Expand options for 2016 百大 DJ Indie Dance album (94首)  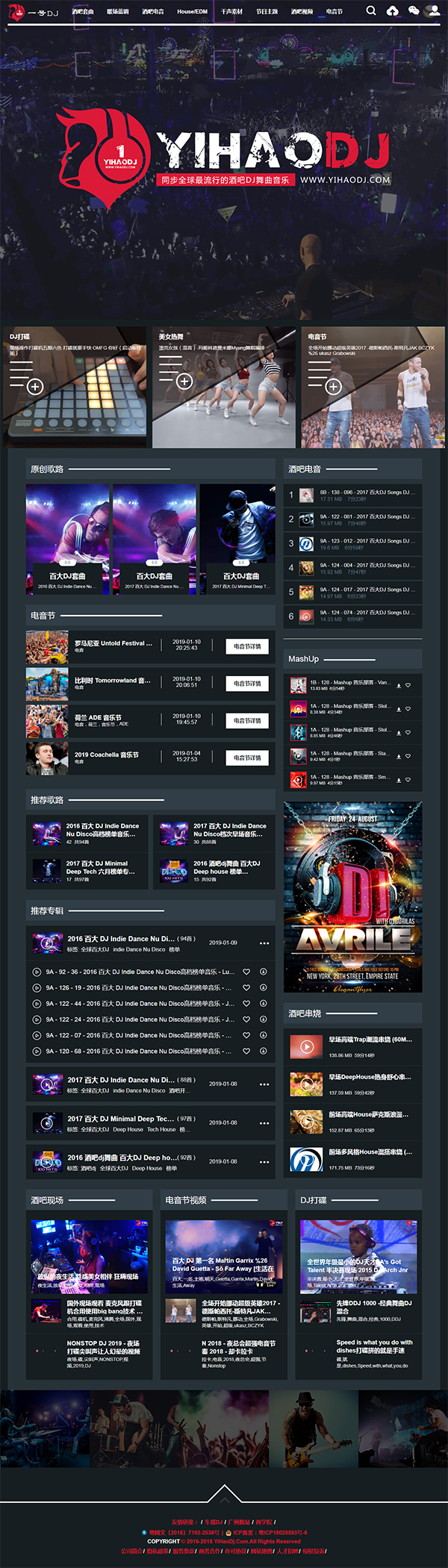(x=264, y=943)
